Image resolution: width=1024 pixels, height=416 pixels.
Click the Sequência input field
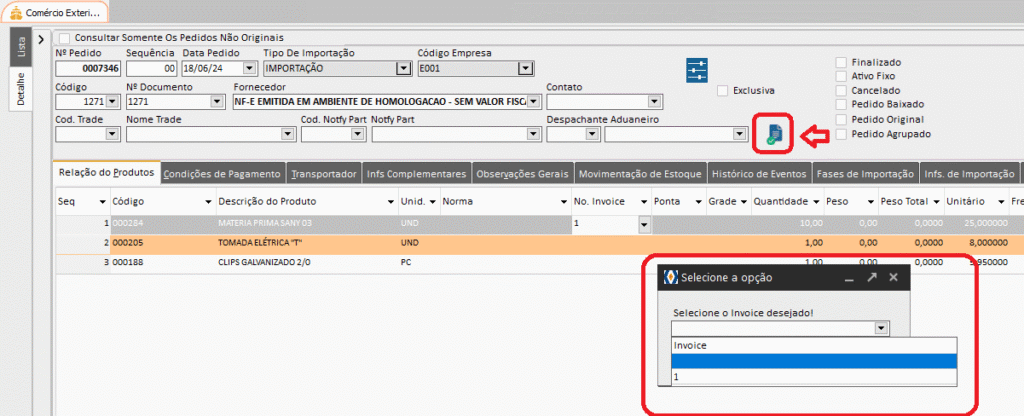click(151, 68)
